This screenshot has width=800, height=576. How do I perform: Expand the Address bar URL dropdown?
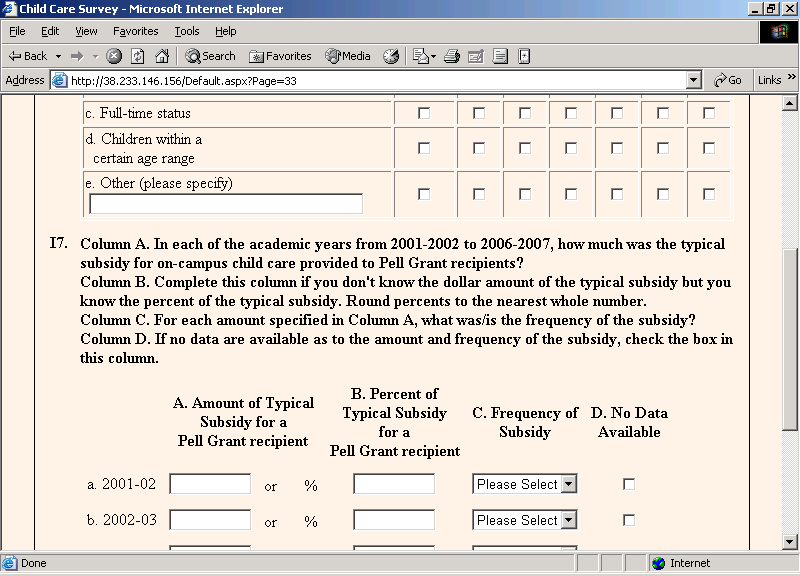694,80
